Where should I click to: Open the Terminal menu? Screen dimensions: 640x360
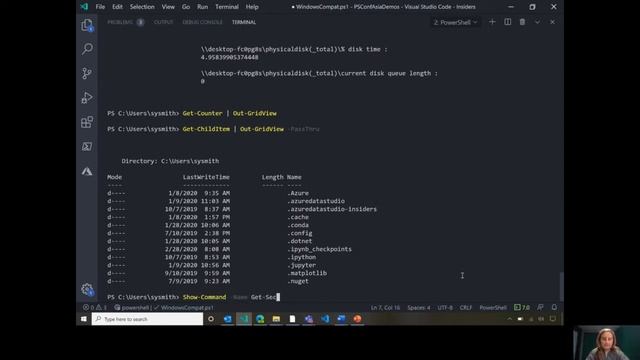[227, 7]
